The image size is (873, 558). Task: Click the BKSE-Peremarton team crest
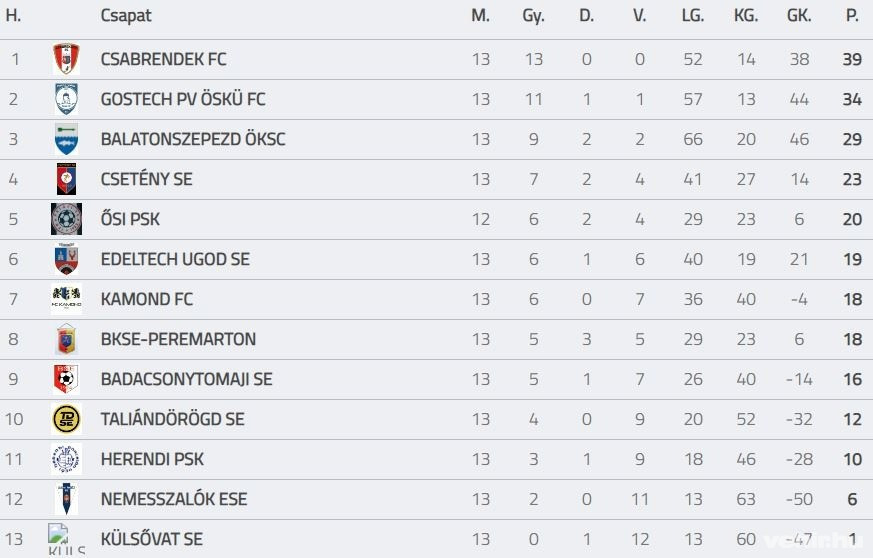pyautogui.click(x=66, y=339)
